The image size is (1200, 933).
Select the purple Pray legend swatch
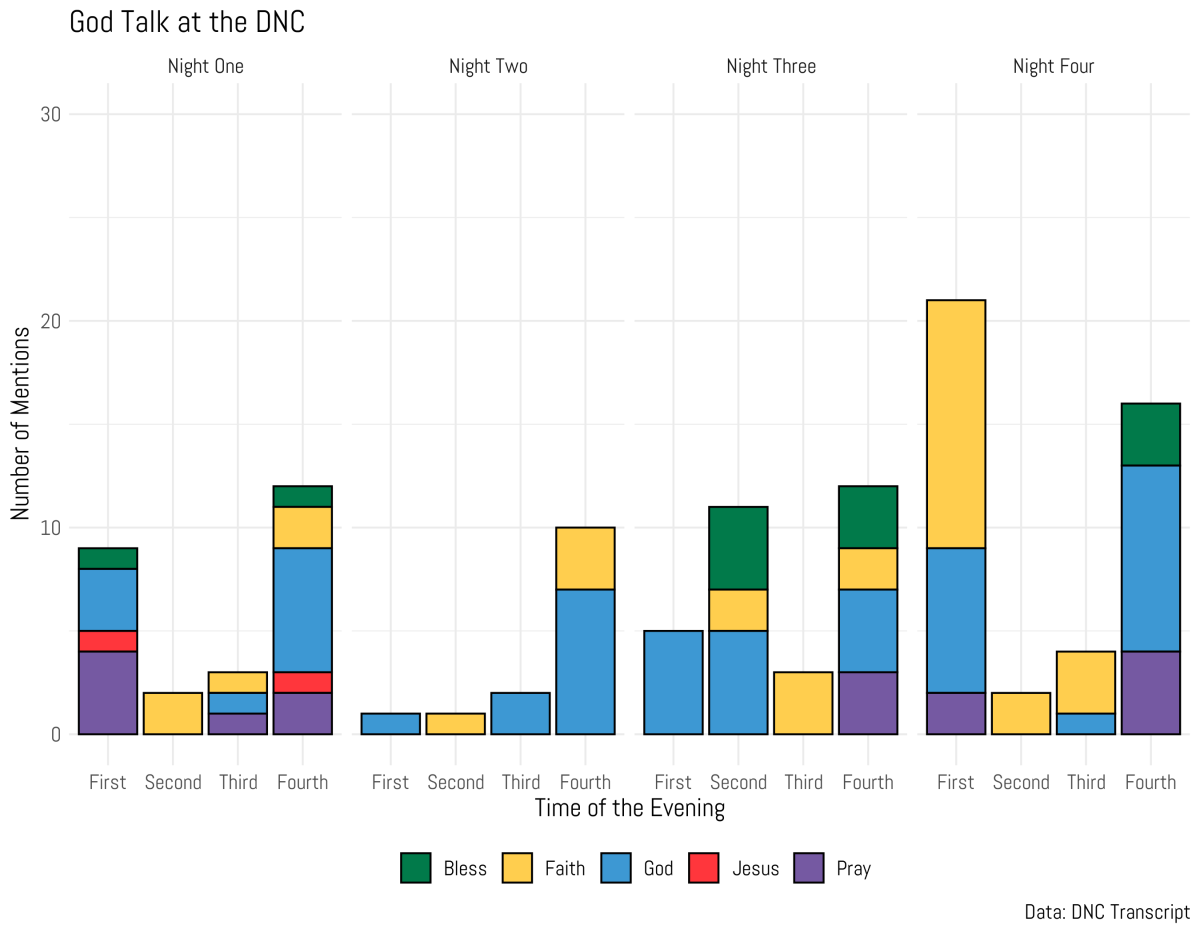pos(809,868)
